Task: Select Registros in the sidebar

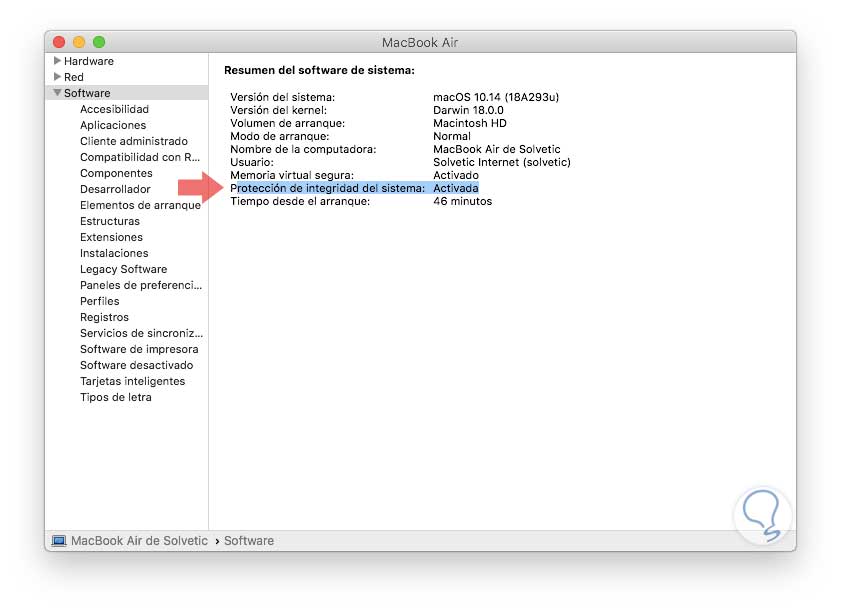Action: click(104, 318)
